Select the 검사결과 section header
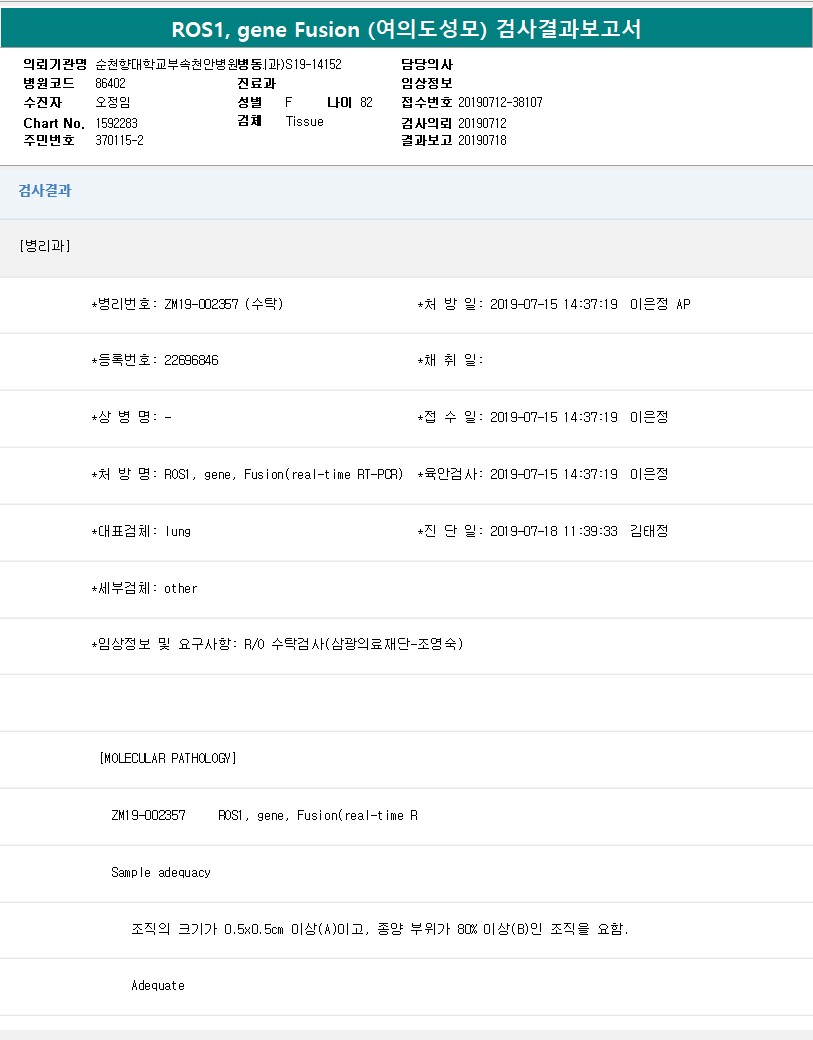Screen dimensions: 813x1040 (45, 191)
